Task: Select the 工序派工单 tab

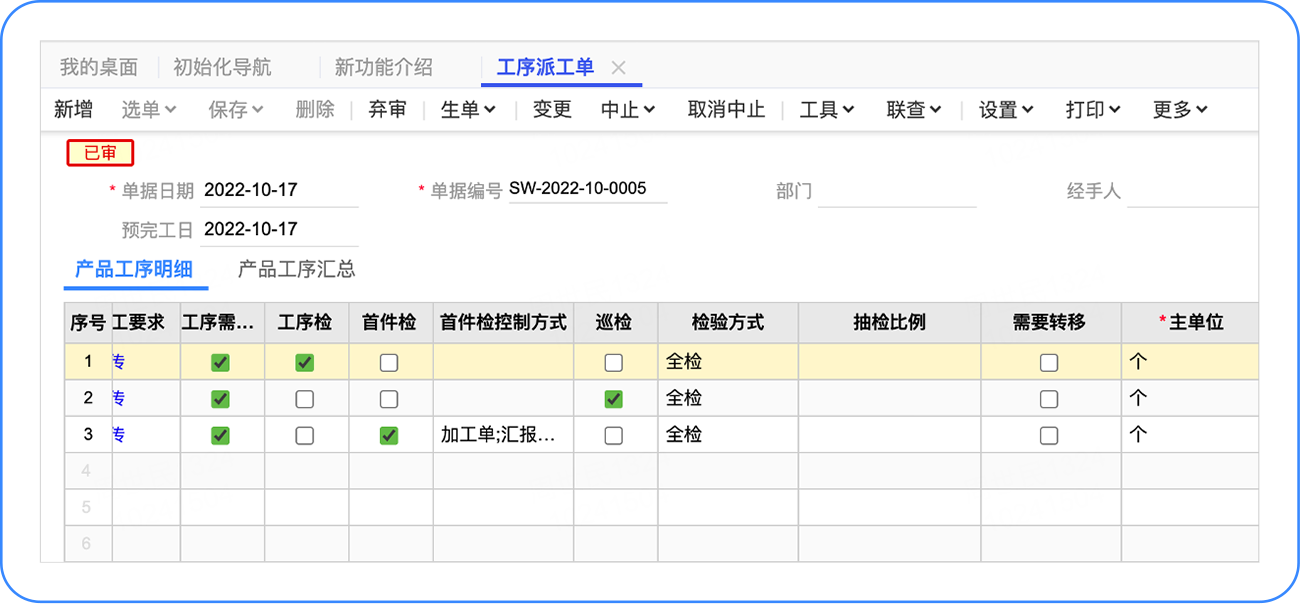Action: point(545,67)
